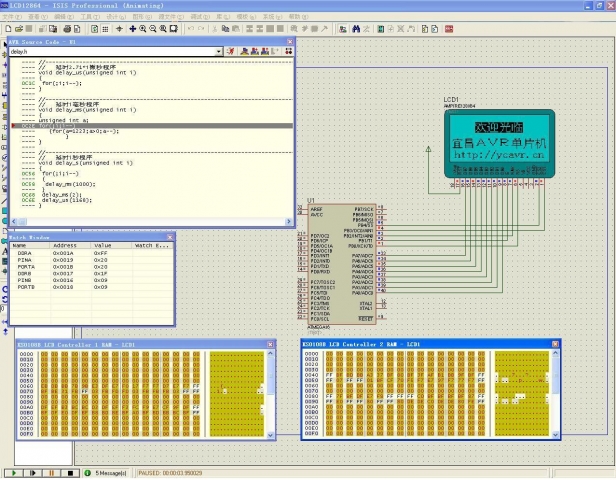Screen dimensions: 616x480
Task: Click the run debug icon in source window
Action: point(231,50)
